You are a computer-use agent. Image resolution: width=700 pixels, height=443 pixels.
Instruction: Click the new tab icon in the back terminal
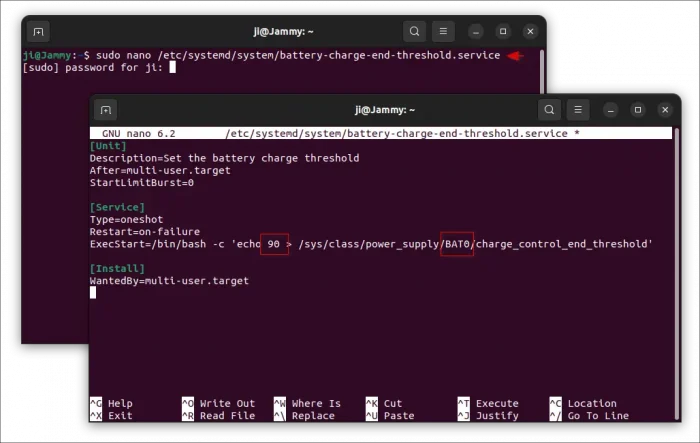38,32
